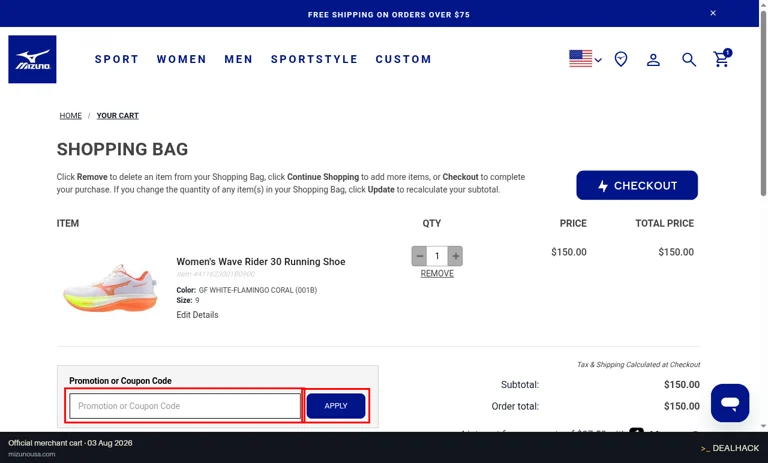Click REMOVE under the quantity
The image size is (768, 463).
(x=437, y=273)
